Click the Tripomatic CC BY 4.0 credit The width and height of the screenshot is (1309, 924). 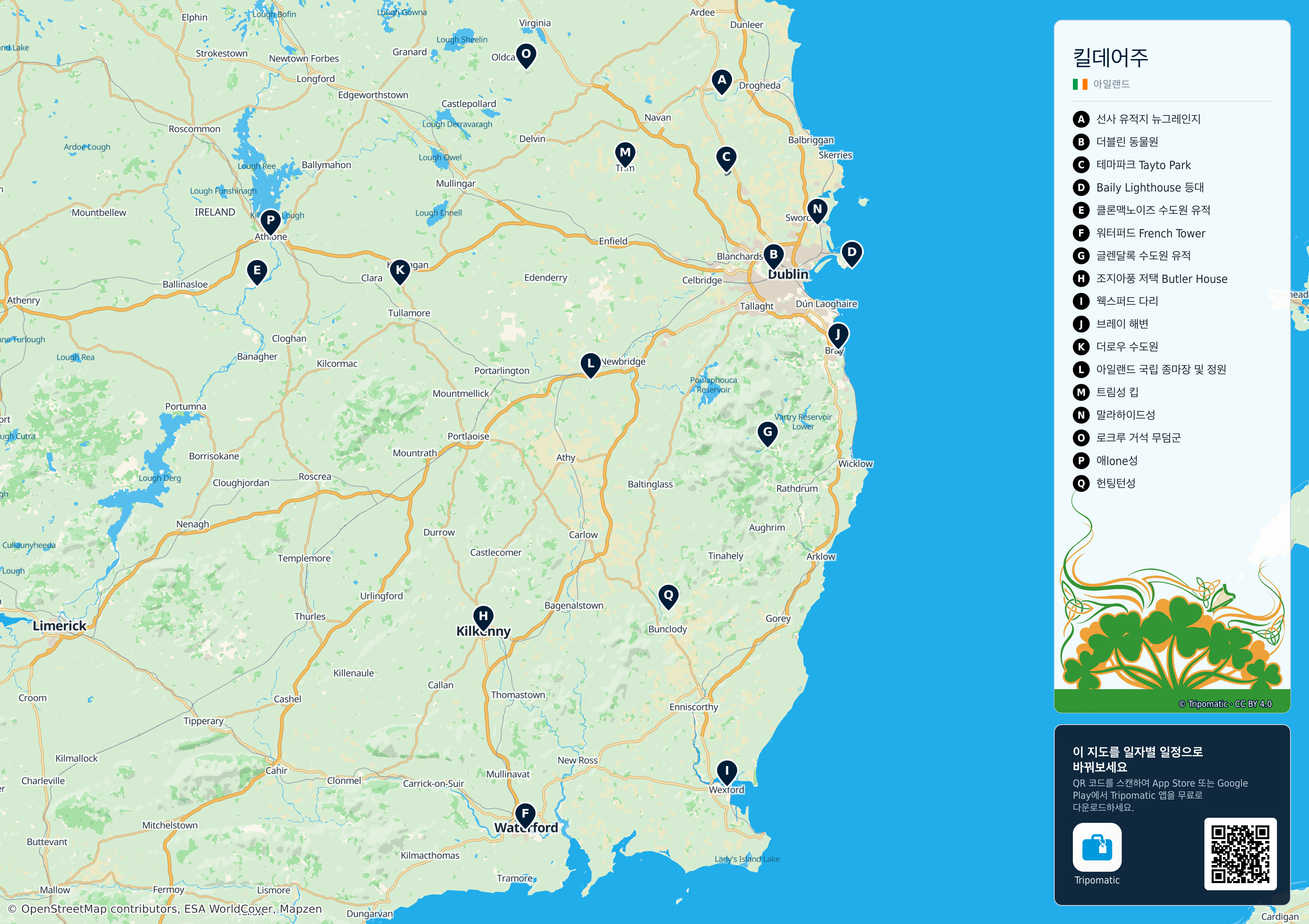[x=1225, y=704]
